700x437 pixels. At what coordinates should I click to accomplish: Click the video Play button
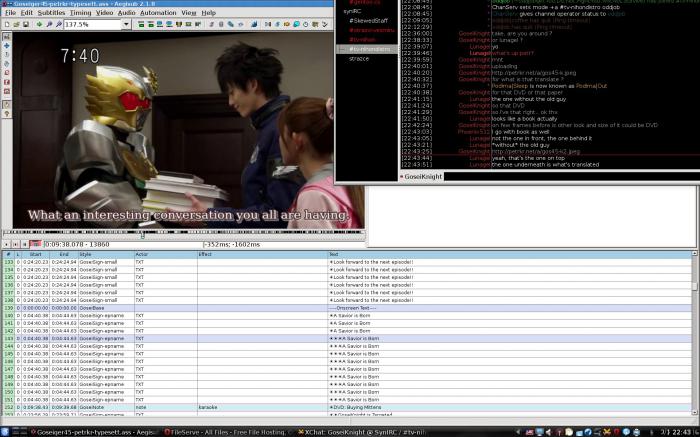(x=6, y=244)
